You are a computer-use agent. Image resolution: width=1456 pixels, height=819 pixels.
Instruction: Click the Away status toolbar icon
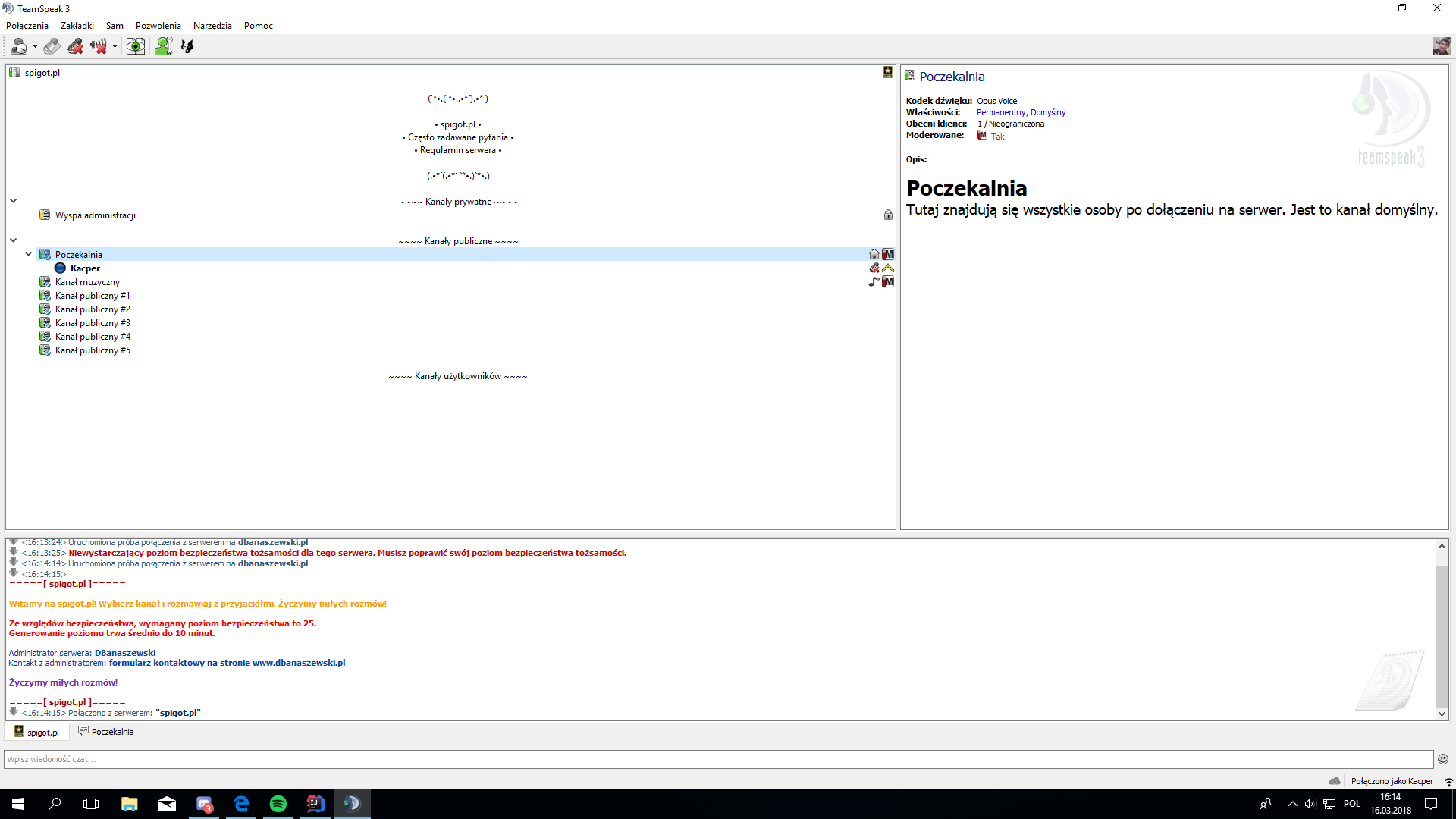19,47
